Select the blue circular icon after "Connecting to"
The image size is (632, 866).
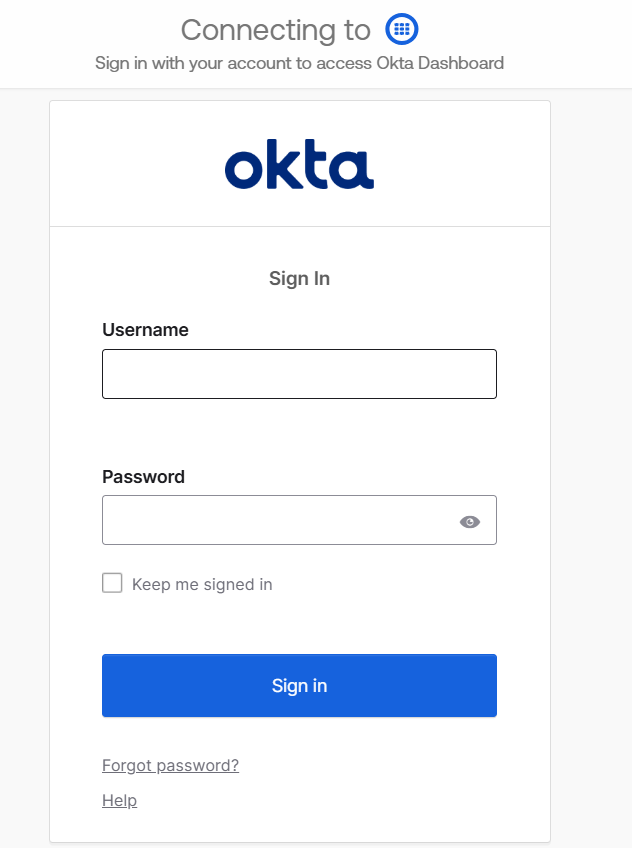click(x=402, y=29)
